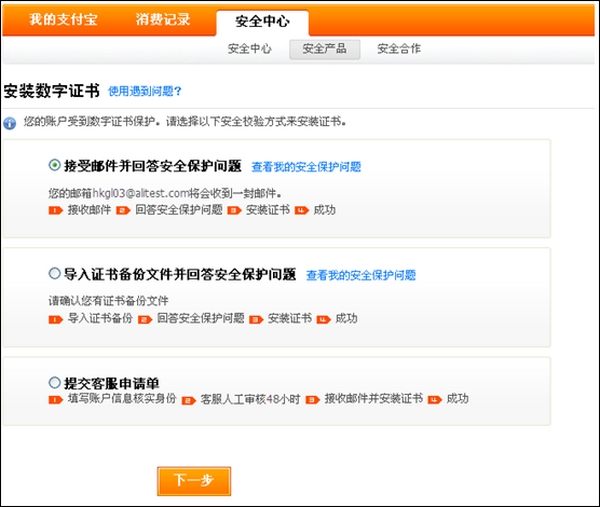
Task: Click step 1 icon next to 接收邮件
Action: click(56, 210)
